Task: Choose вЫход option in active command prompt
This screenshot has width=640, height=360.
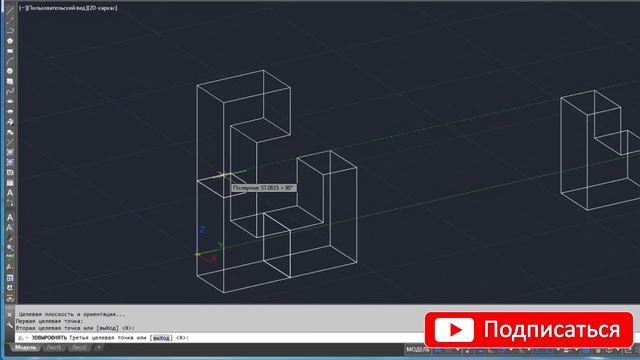Action: [x=162, y=338]
